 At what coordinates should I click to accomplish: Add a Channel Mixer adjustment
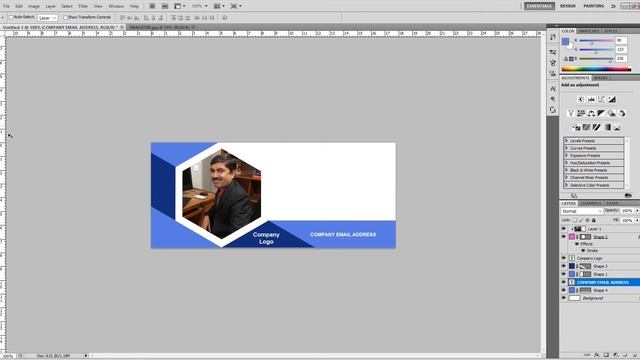[622, 113]
